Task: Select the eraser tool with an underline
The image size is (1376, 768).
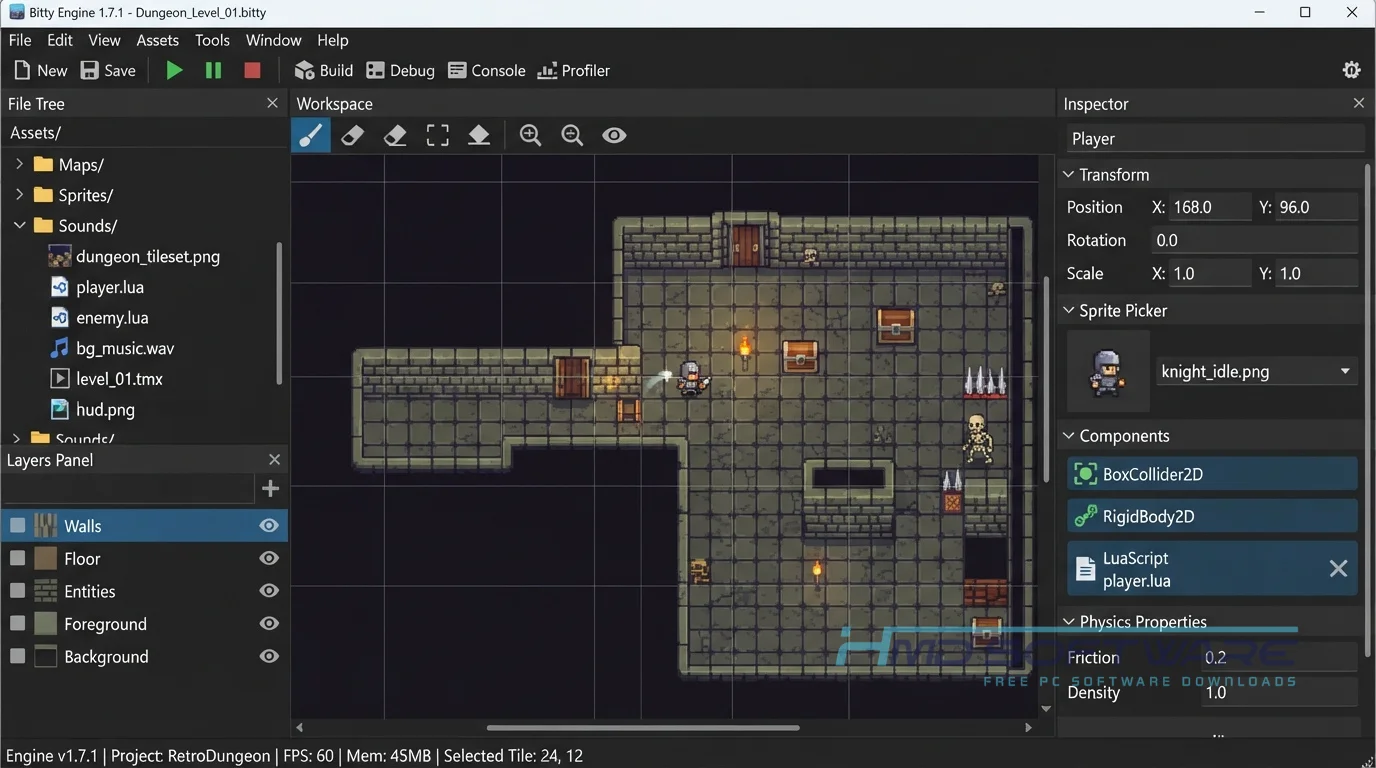Action: [x=395, y=135]
